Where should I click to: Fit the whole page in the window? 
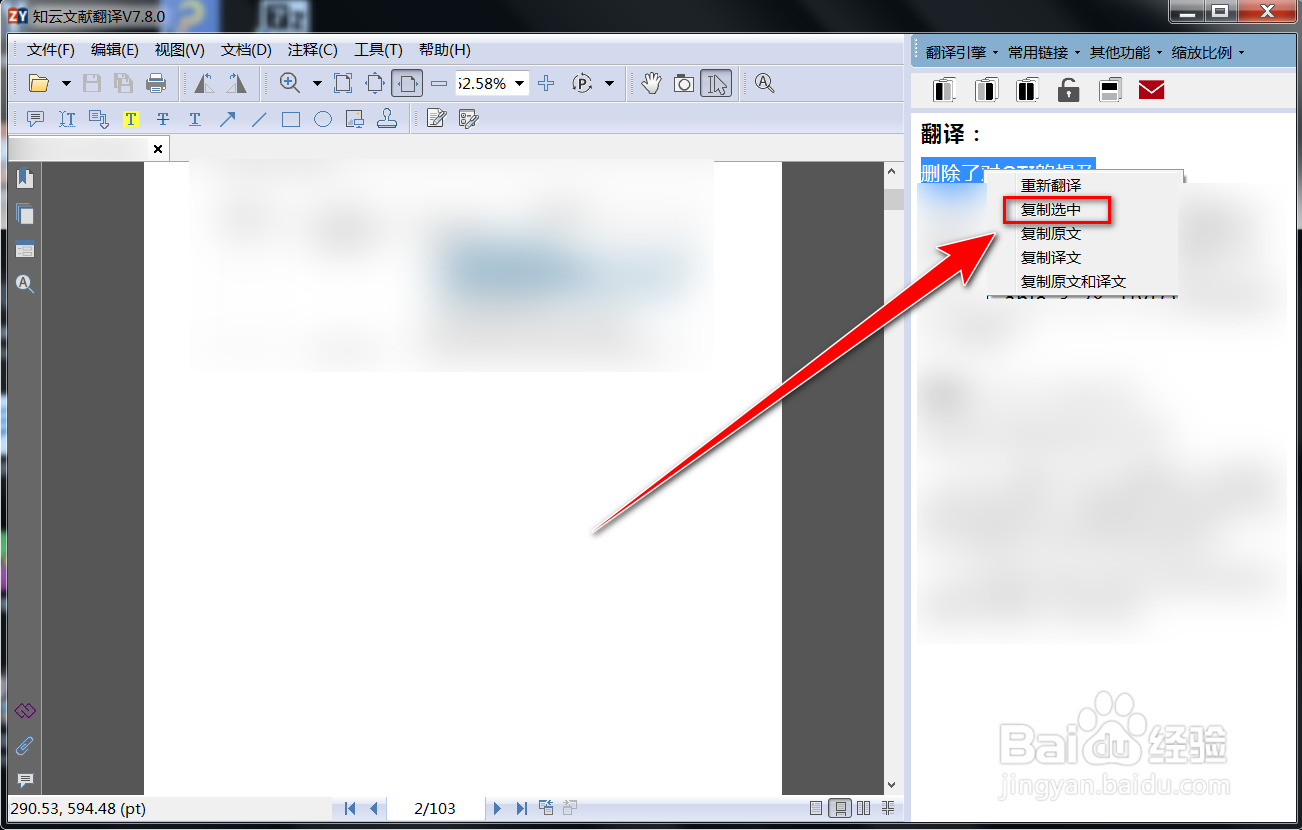[375, 84]
